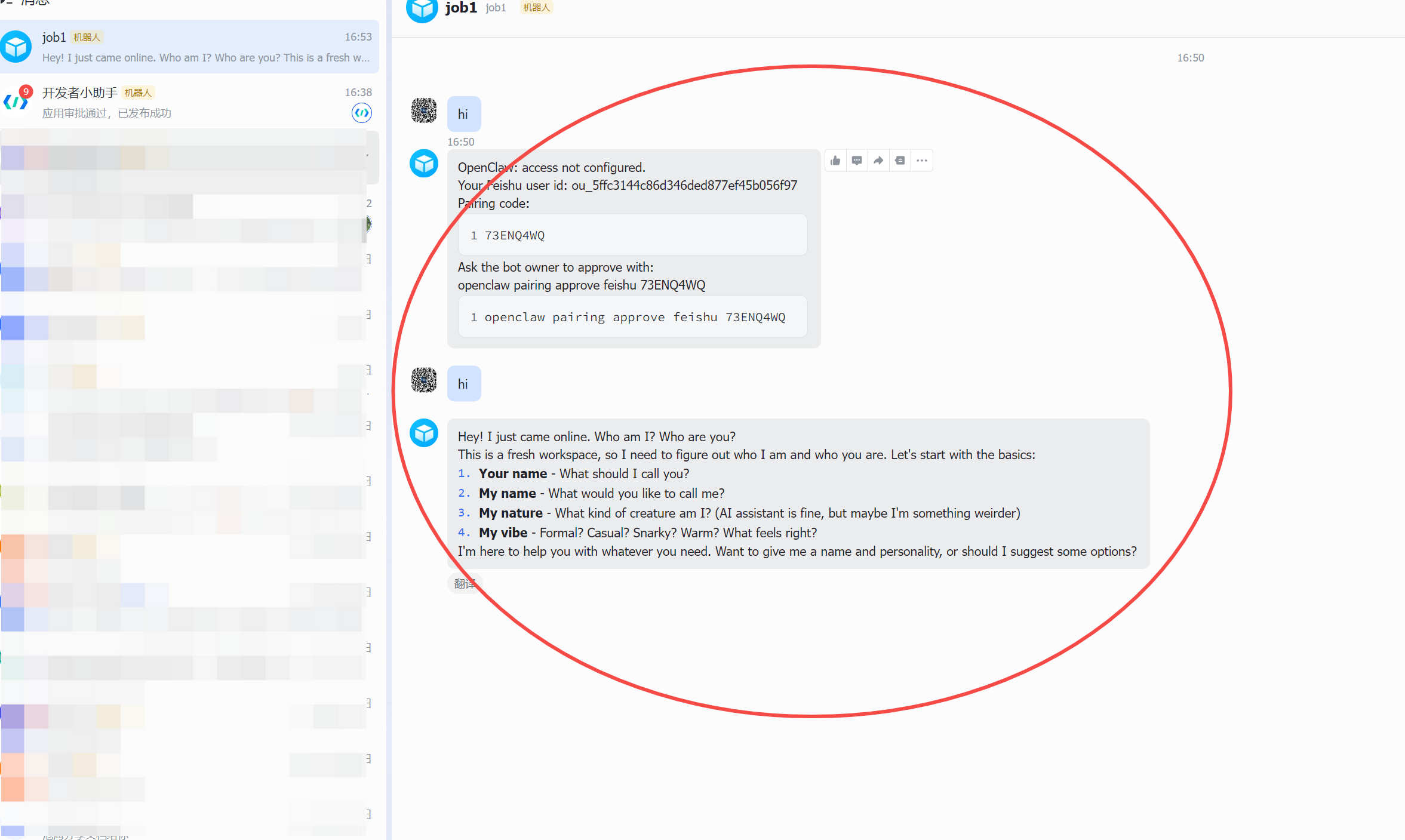This screenshot has height=840, width=1405.
Task: Click the second hi message bubble
Action: (463, 384)
